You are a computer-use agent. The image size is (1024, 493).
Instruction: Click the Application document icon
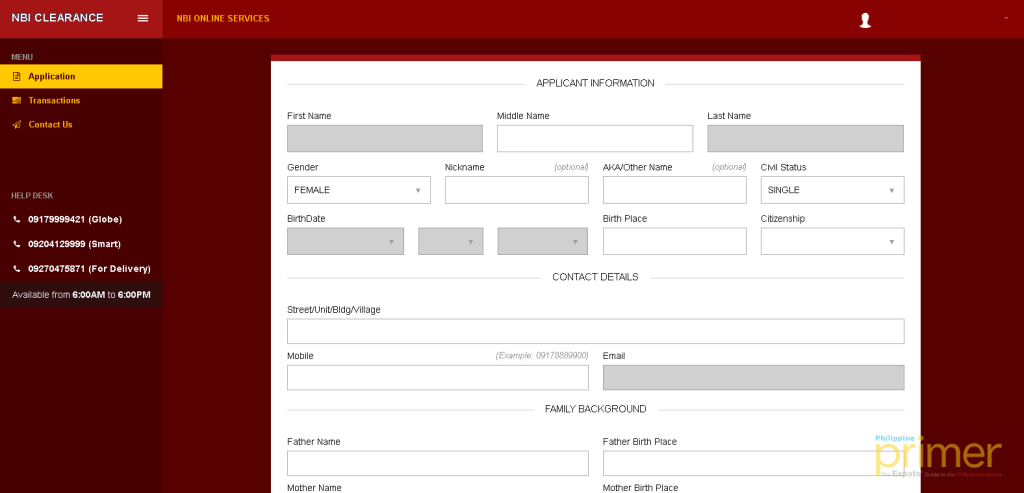pos(17,76)
